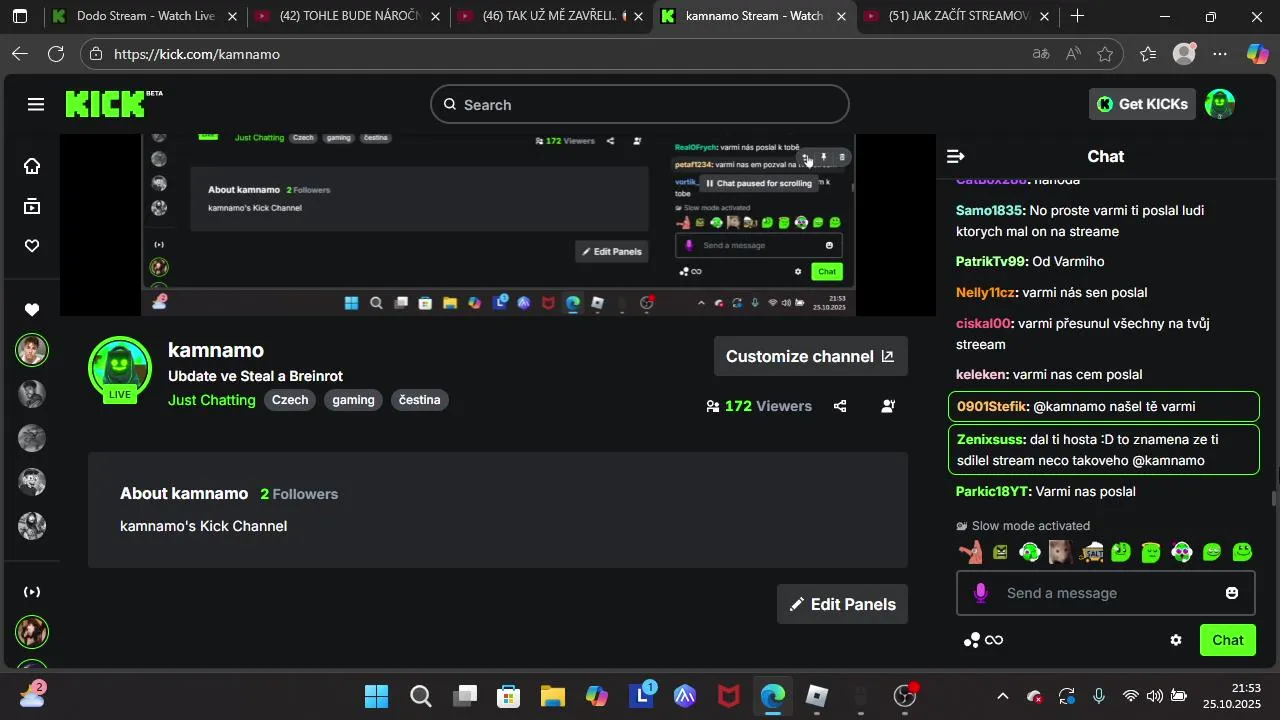Viewport: 1280px width, 720px height.
Task: Click the kamnamo channel avatar with LIVE badge
Action: coord(120,368)
